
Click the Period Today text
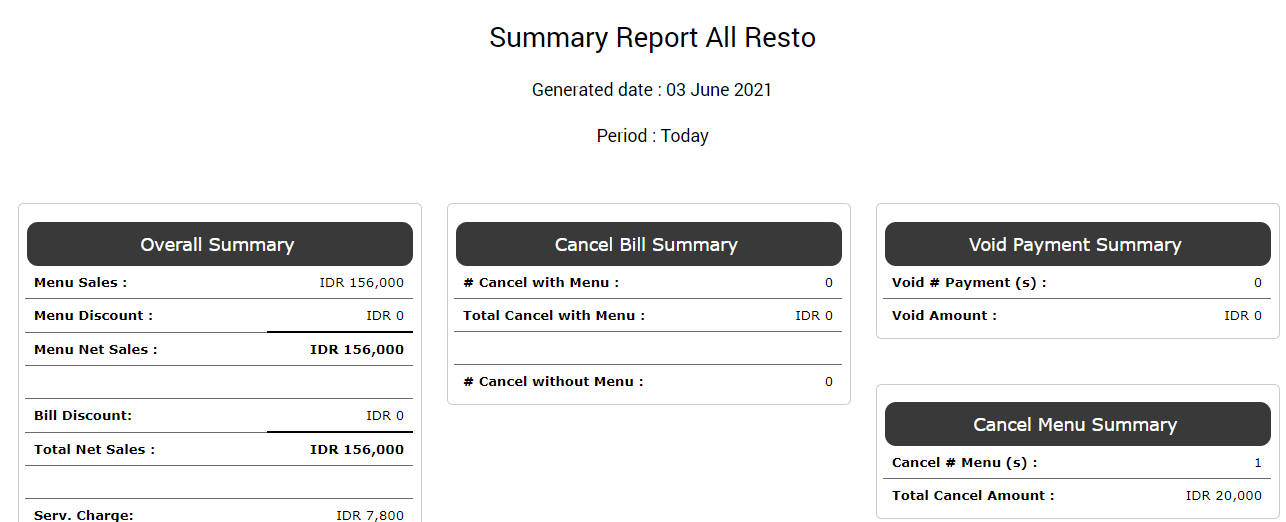tap(652, 136)
